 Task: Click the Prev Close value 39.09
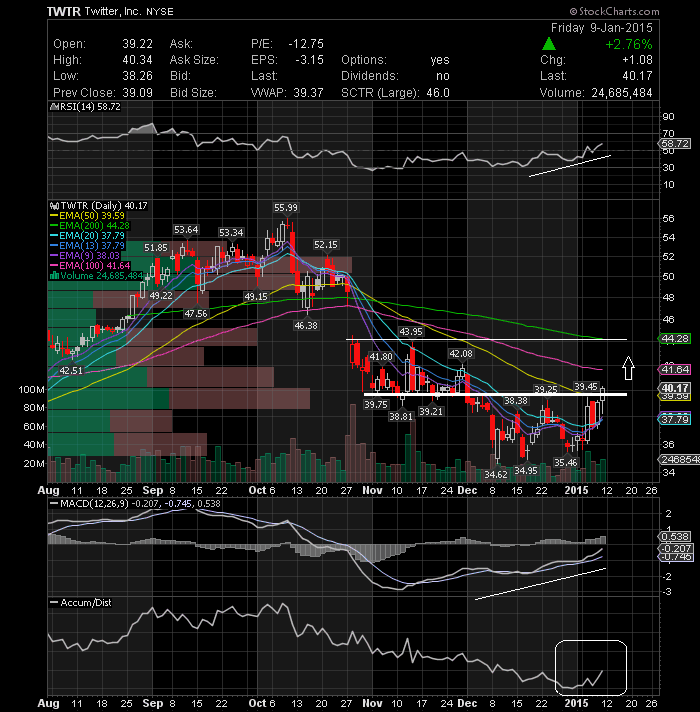point(137,93)
